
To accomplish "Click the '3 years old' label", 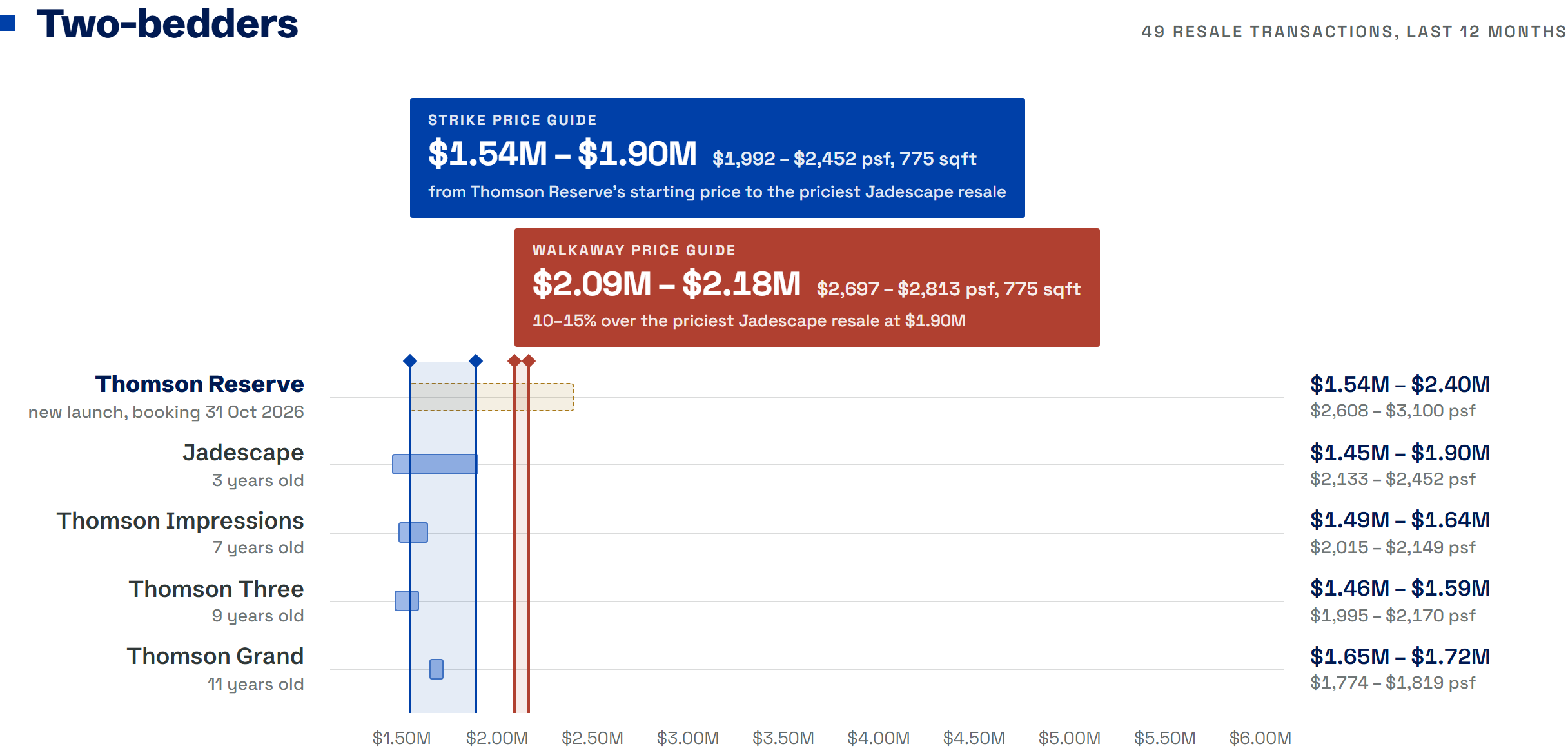I will click(x=258, y=480).
